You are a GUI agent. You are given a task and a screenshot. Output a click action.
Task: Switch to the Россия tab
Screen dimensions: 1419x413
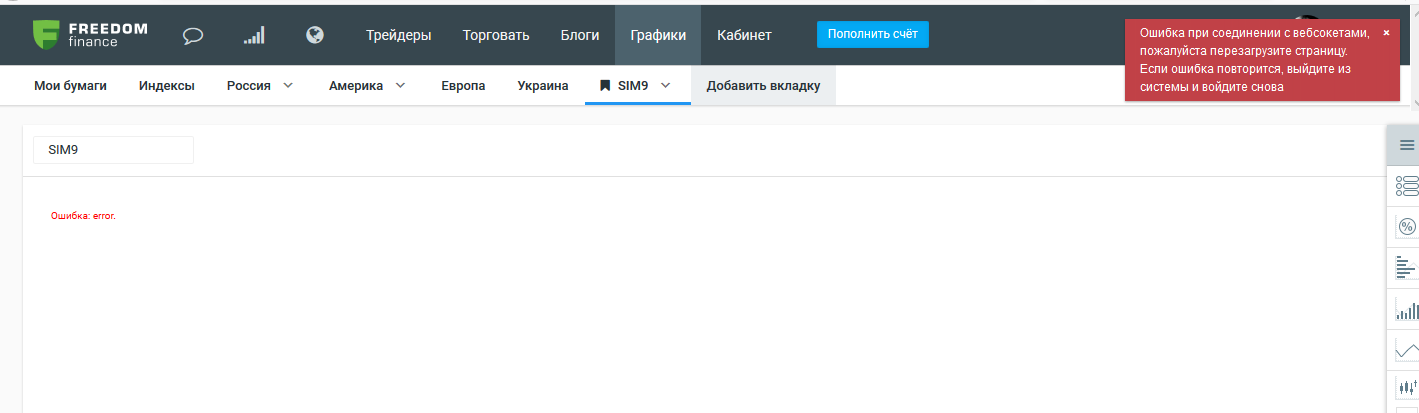coord(248,86)
